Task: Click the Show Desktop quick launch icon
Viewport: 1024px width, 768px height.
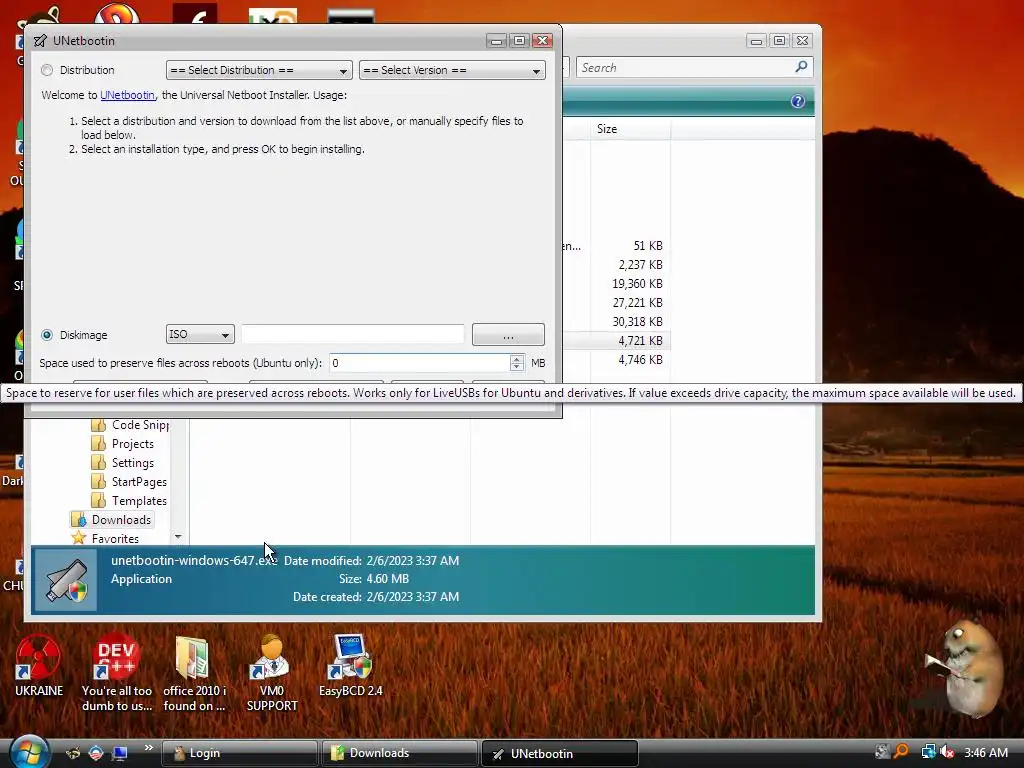Action: pos(120,753)
